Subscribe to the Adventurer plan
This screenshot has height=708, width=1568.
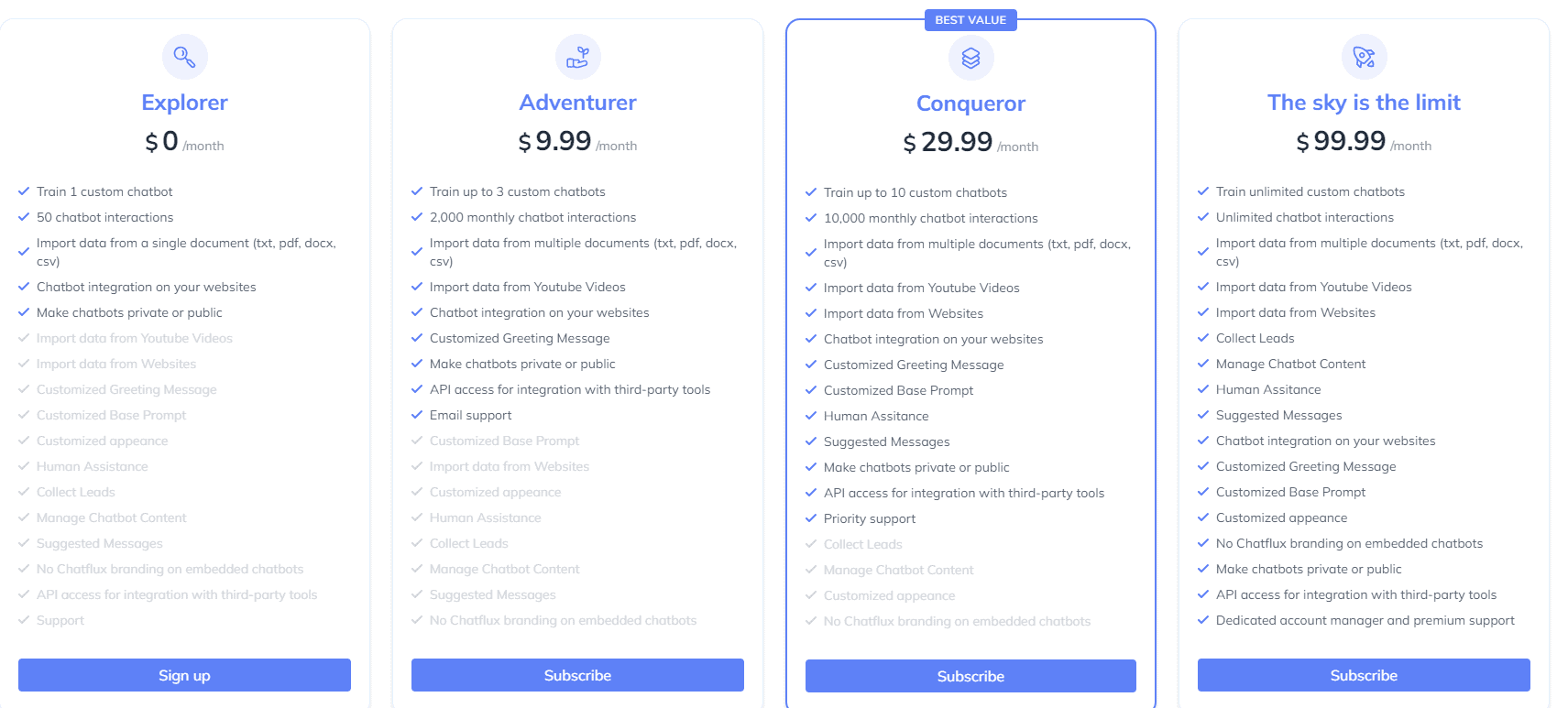tap(577, 675)
